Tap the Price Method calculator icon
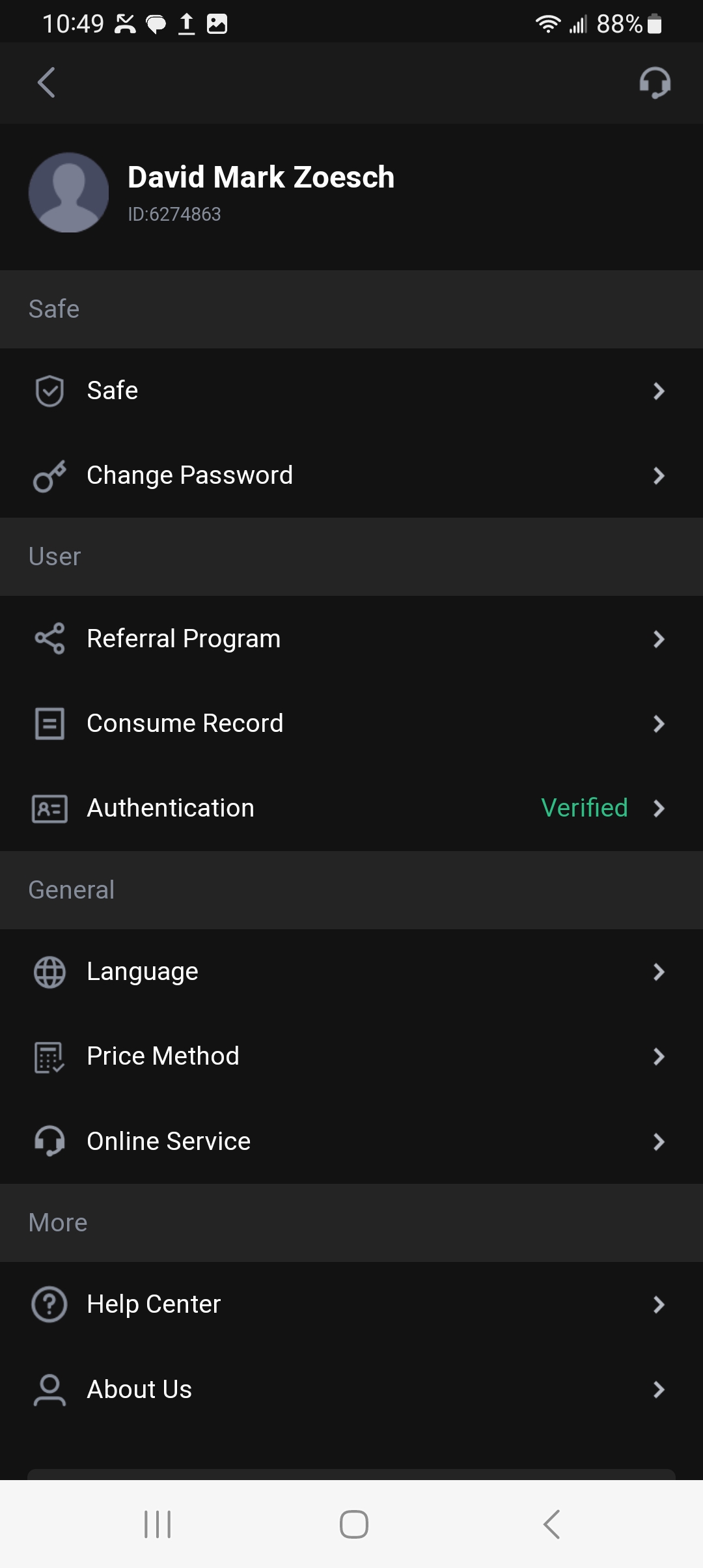703x1568 pixels. 49,1057
